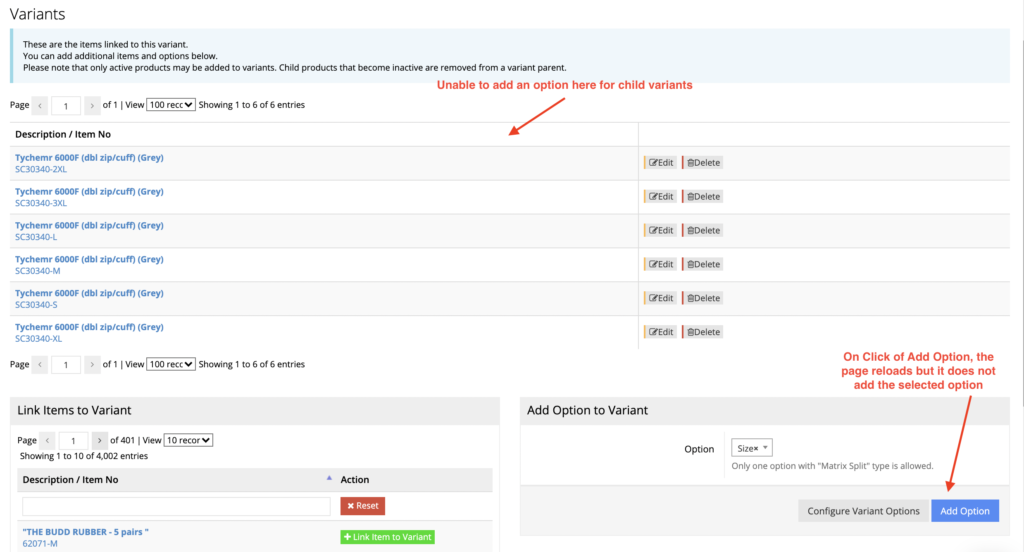Open the Tychemr 6000F SC30340-2XL product link

pyautogui.click(x=89, y=158)
